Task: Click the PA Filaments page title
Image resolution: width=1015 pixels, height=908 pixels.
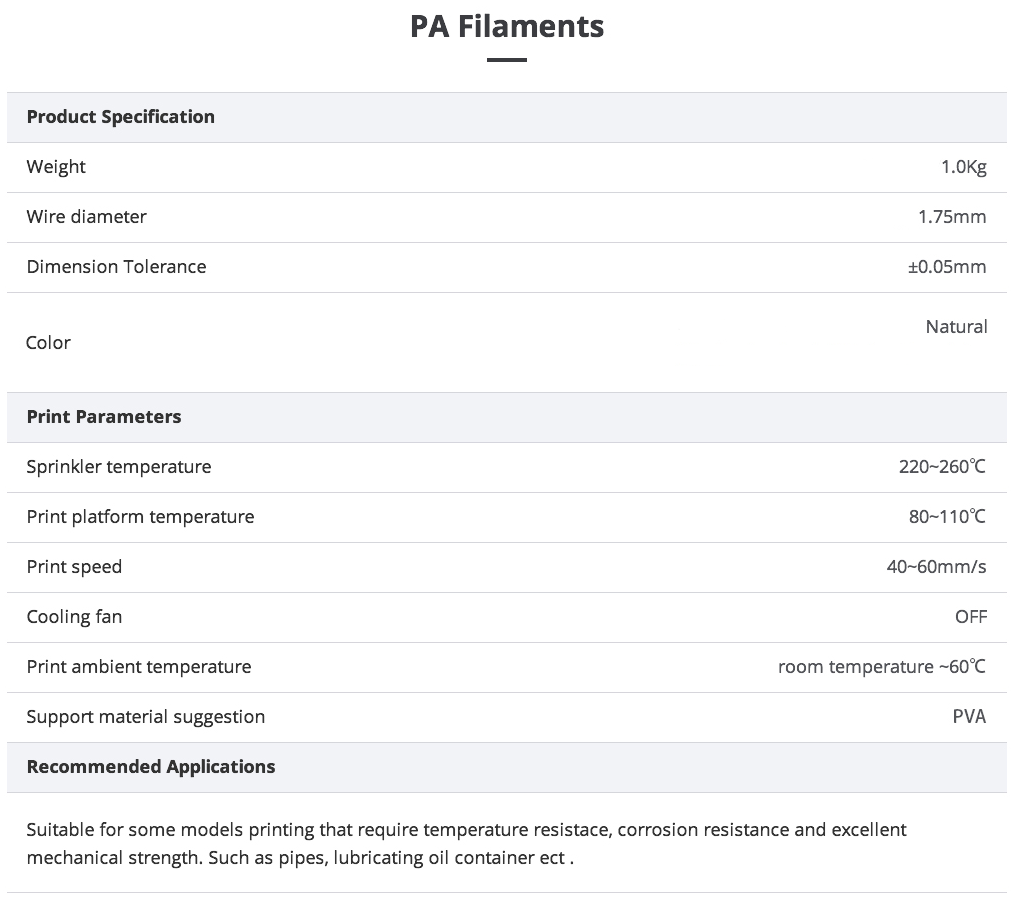Action: [507, 26]
